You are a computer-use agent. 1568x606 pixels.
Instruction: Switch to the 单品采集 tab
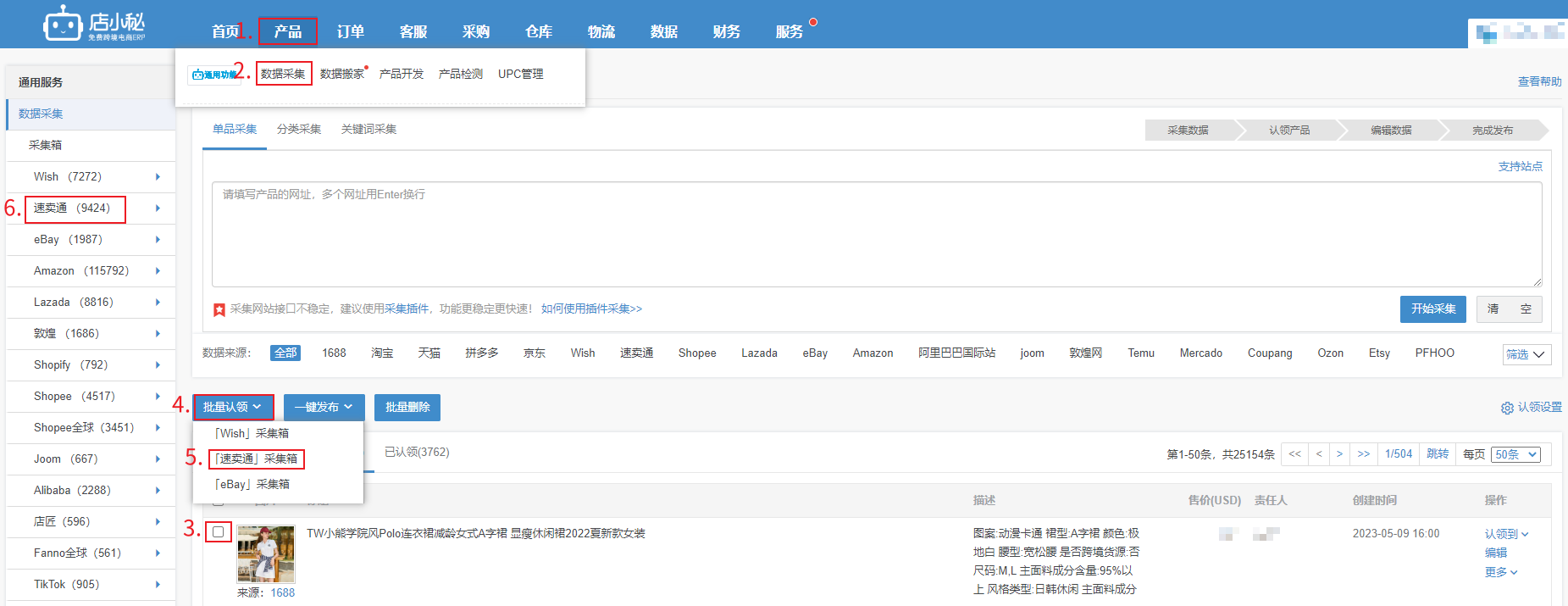(235, 129)
